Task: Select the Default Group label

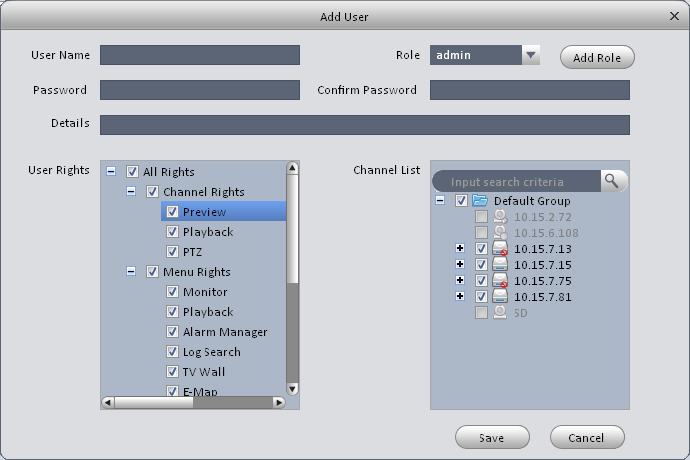Action: [532, 201]
